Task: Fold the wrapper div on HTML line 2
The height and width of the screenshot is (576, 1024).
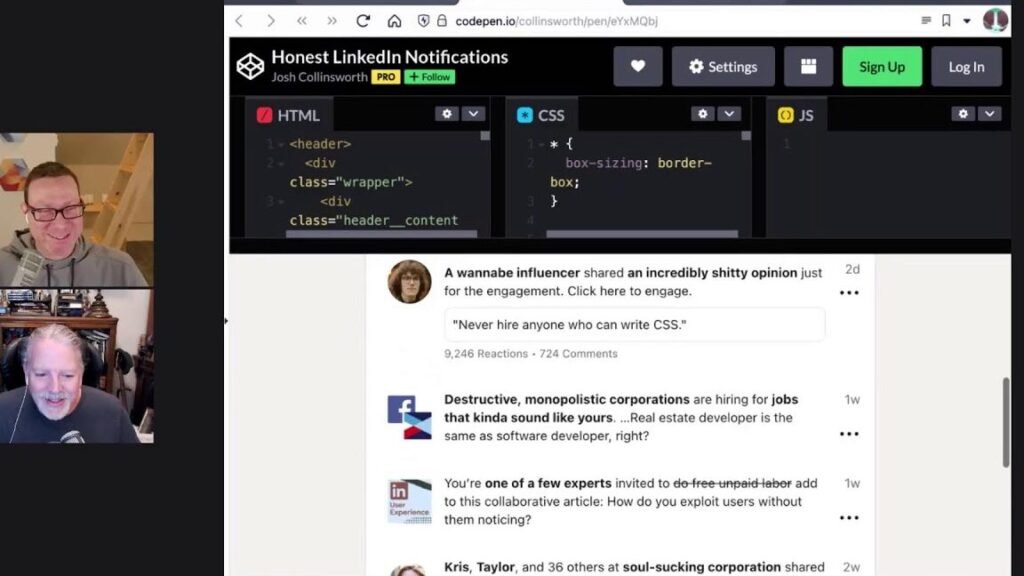Action: 281,163
